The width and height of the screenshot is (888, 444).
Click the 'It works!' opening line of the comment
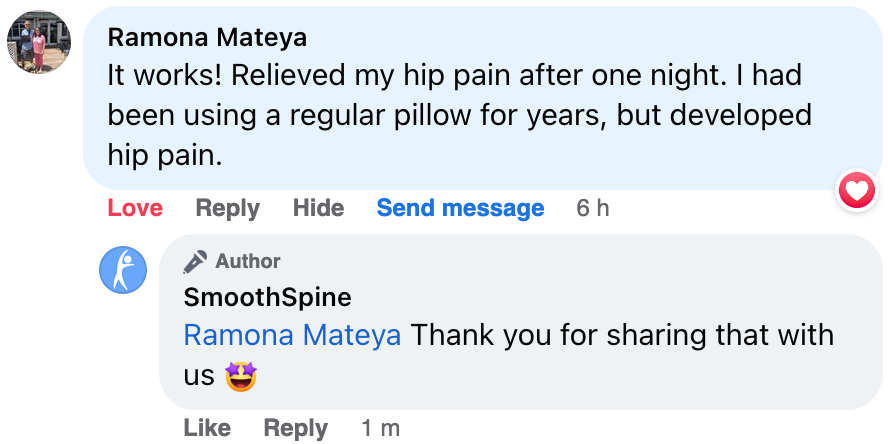click(170, 76)
